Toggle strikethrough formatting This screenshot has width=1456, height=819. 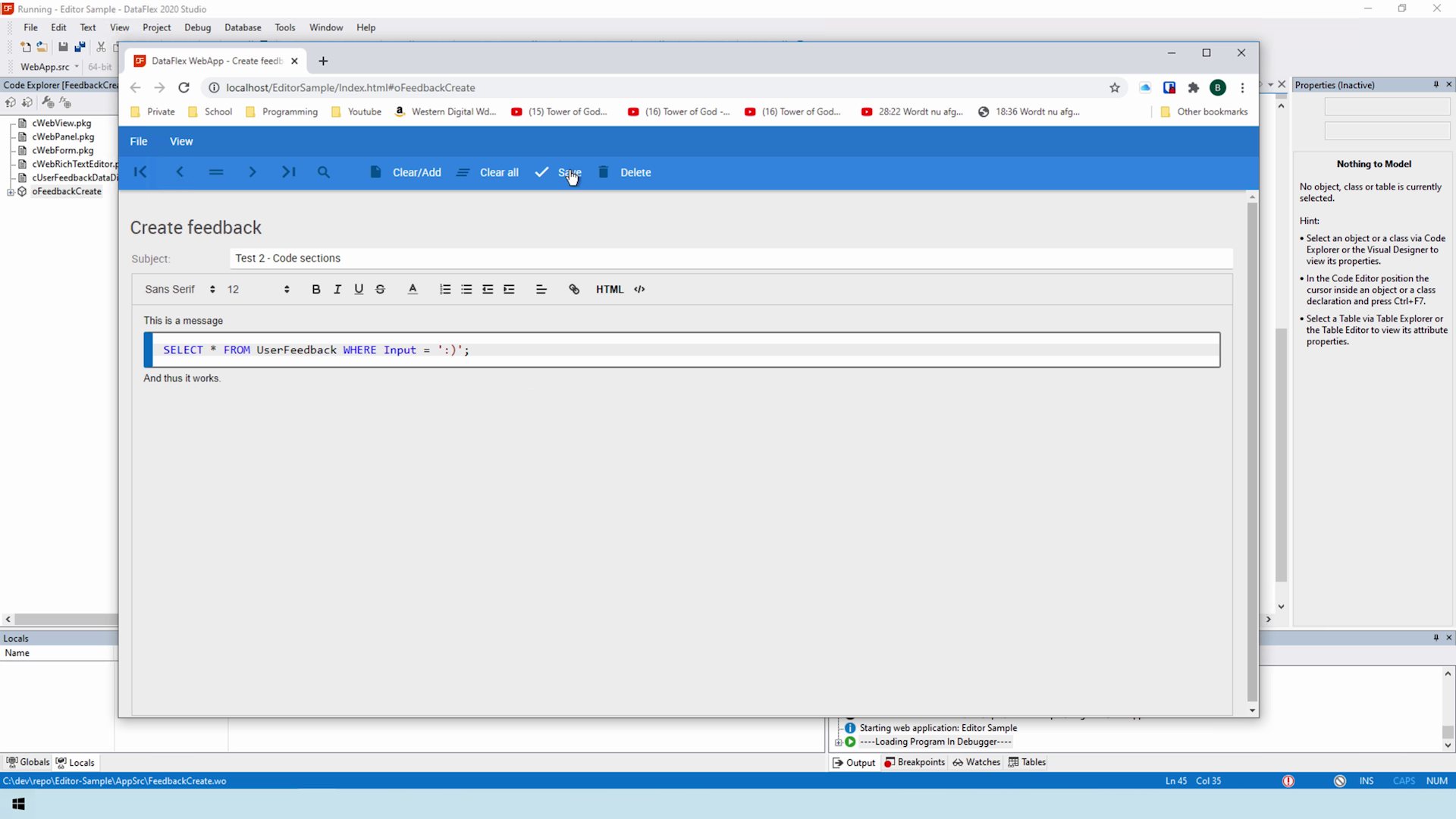click(x=380, y=289)
